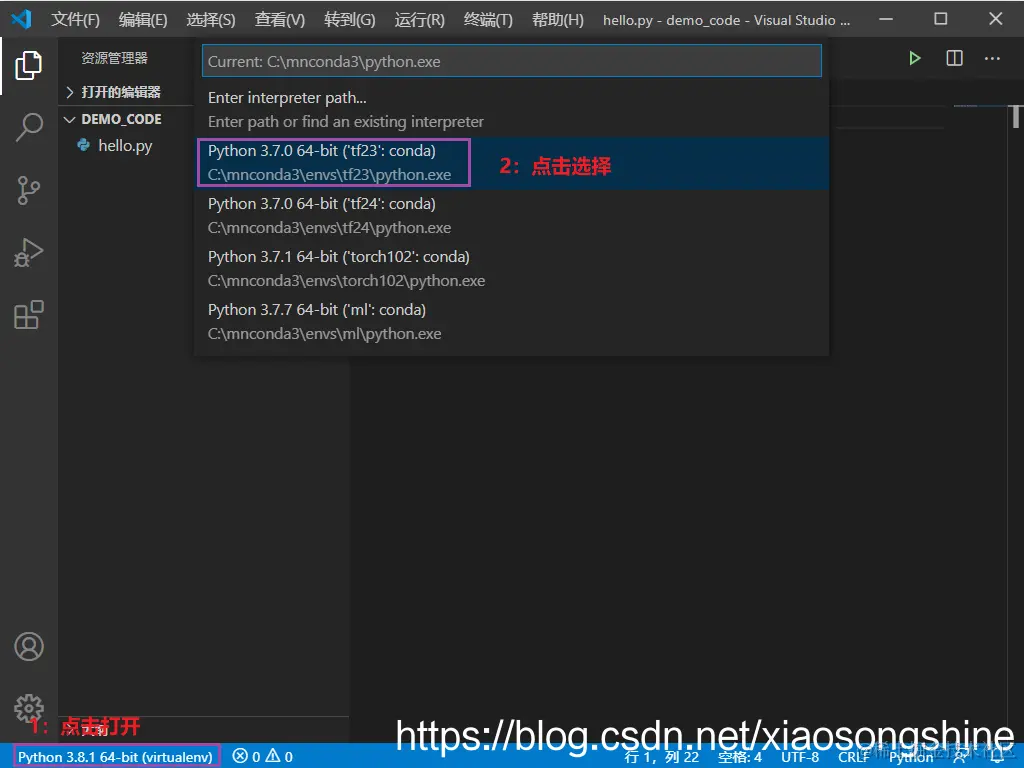Viewport: 1024px width, 768px height.
Task: Click the VS Code logo icon
Action: (21, 20)
